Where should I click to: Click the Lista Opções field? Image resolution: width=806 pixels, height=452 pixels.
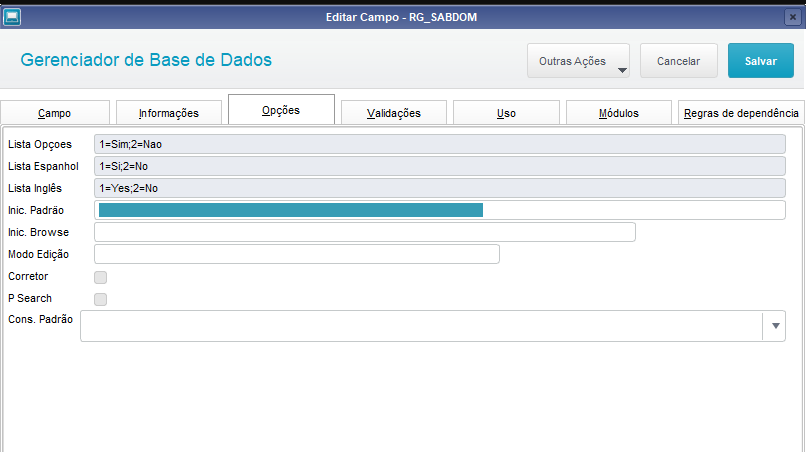pos(439,144)
